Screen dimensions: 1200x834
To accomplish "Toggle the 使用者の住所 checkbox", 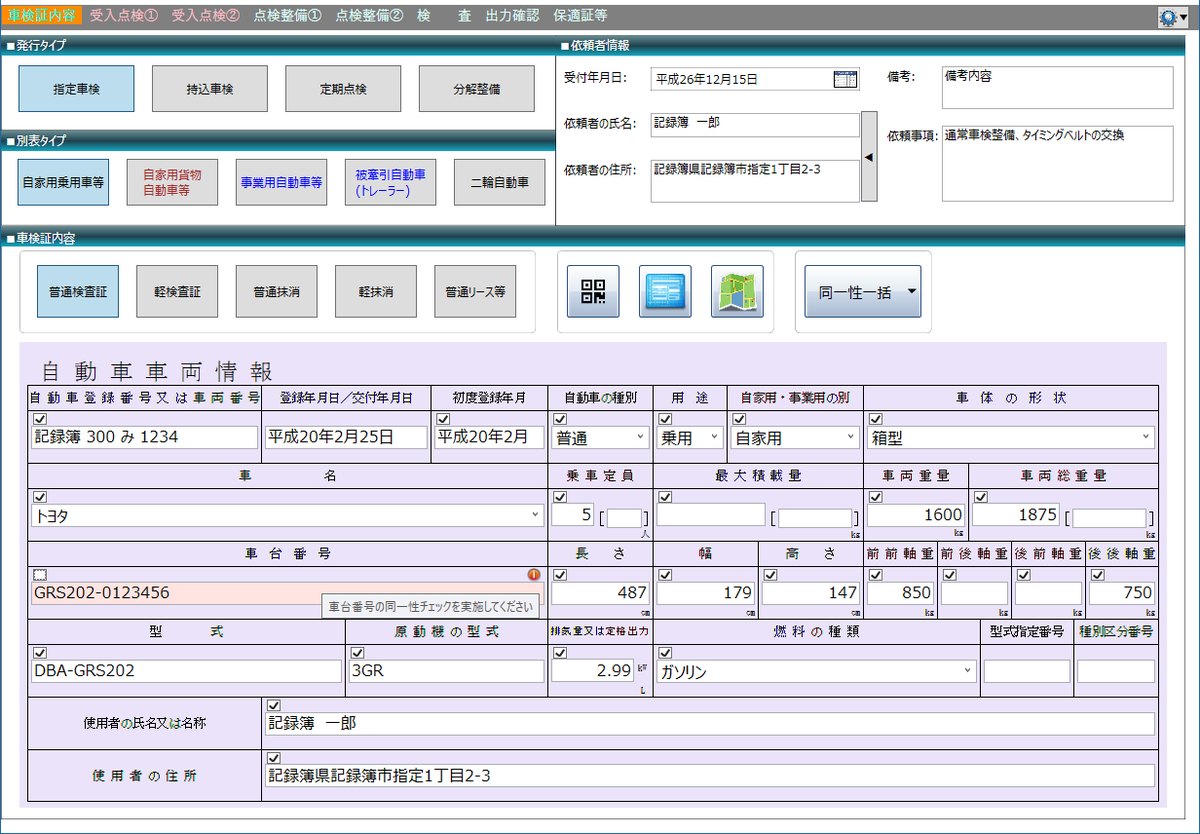I will [273, 757].
